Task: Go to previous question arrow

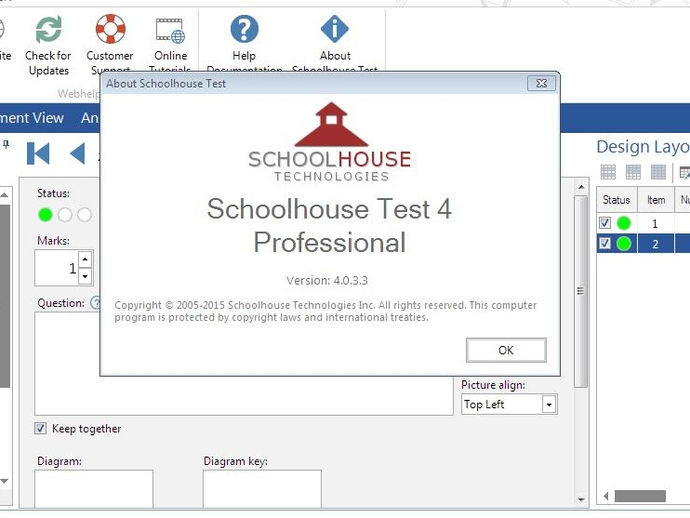Action: click(78, 154)
